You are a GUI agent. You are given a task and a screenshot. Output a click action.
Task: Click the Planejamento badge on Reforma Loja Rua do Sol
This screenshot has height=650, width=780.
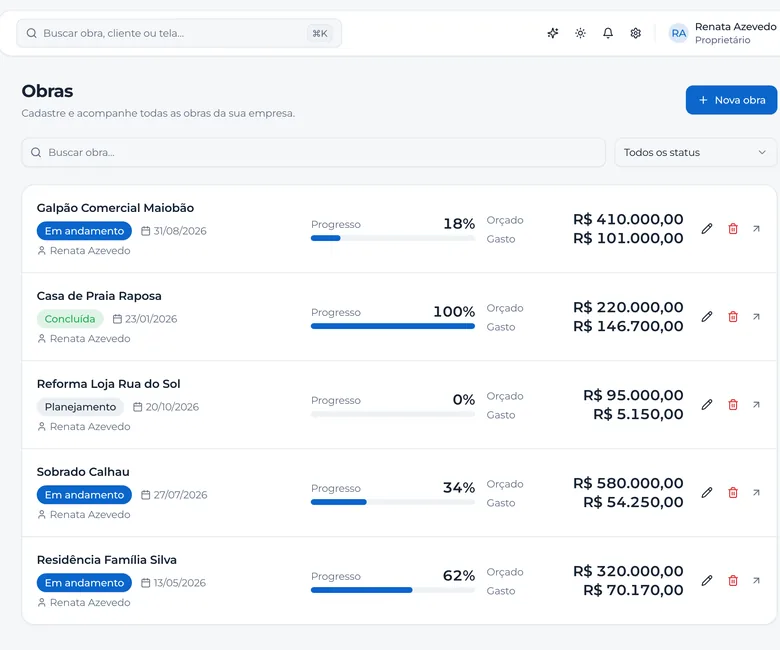[x=80, y=407]
